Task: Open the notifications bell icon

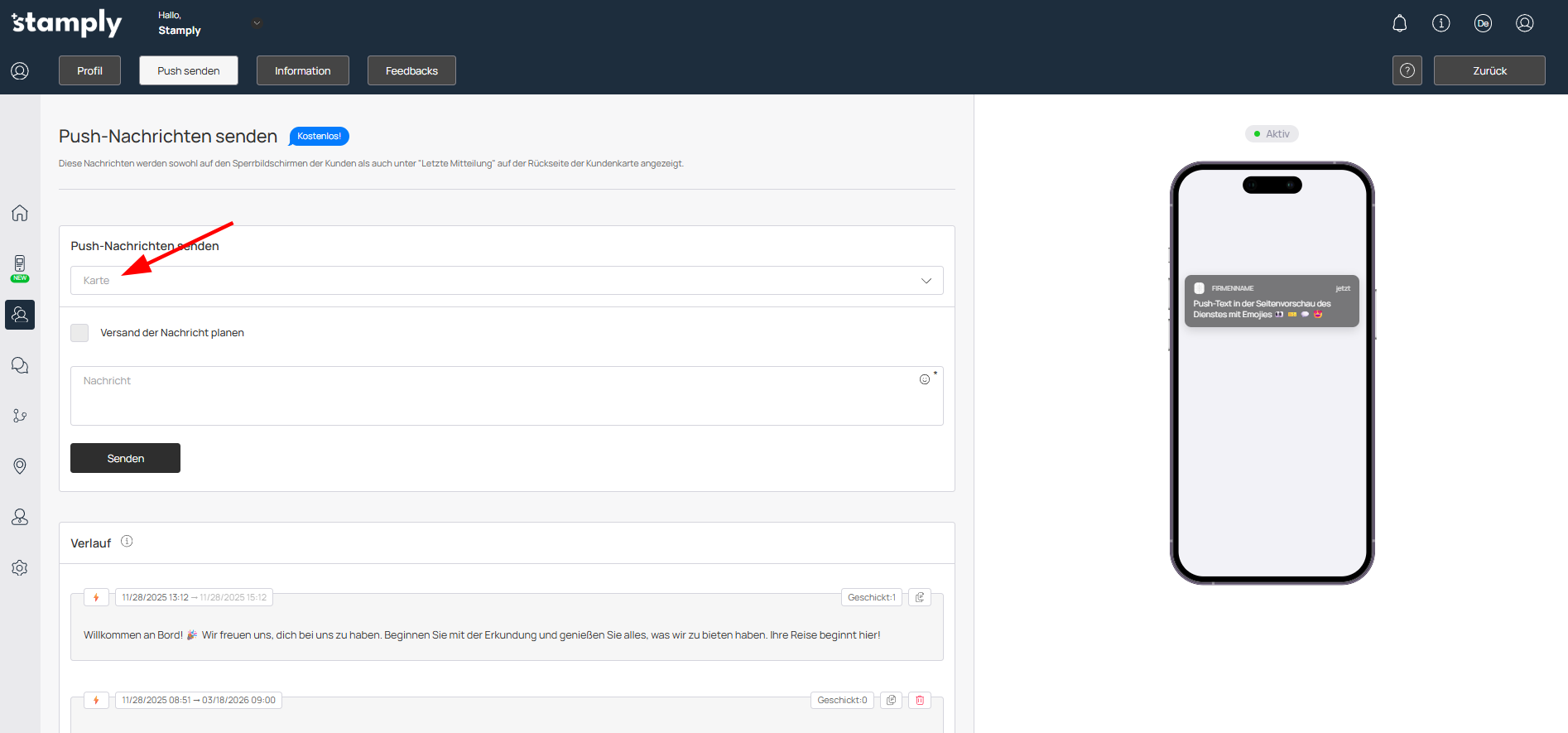Action: point(1399,23)
